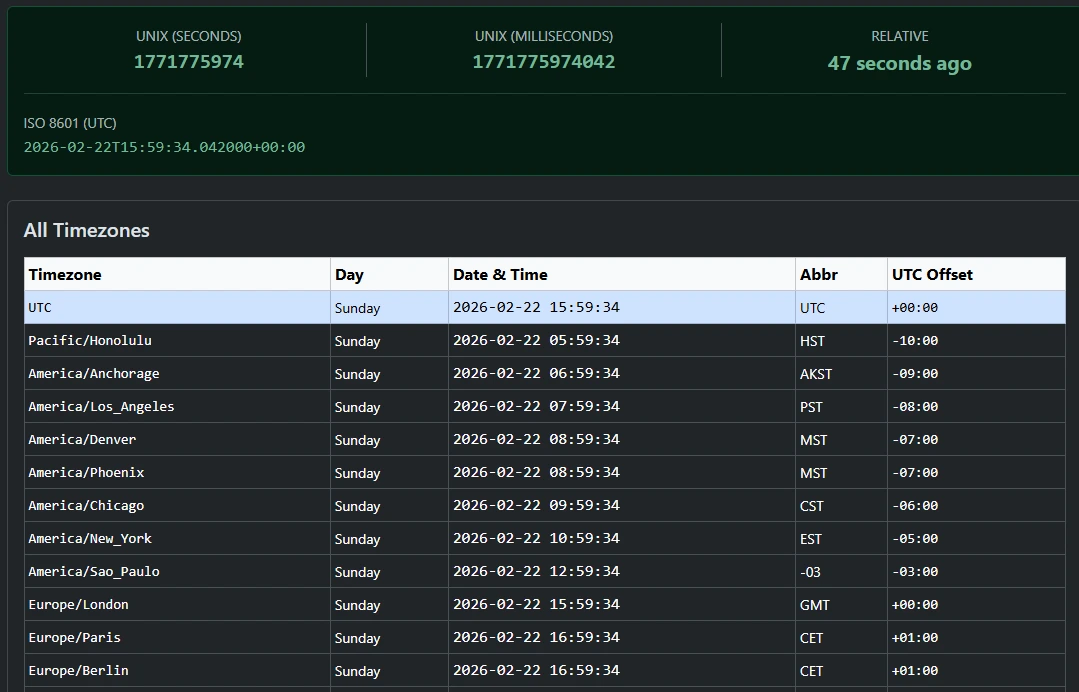Sort by the Date & Time column
The width and height of the screenshot is (1079, 692).
(500, 274)
